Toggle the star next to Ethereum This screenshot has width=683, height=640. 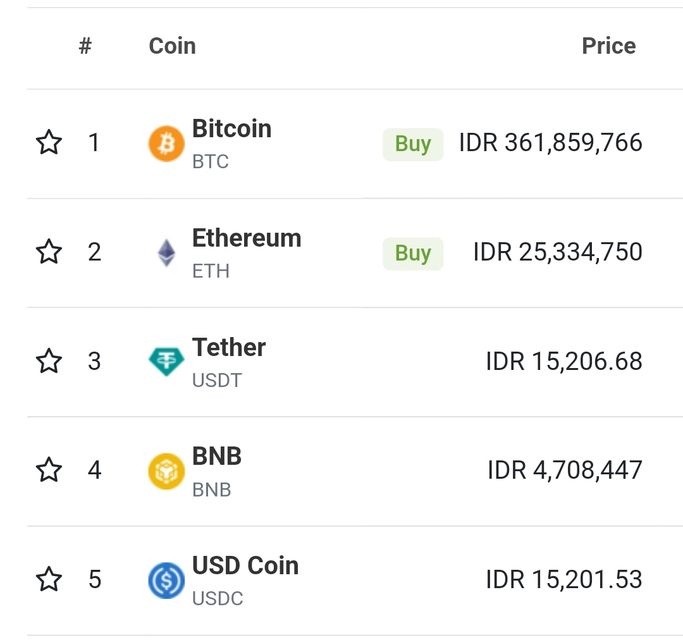click(x=49, y=252)
